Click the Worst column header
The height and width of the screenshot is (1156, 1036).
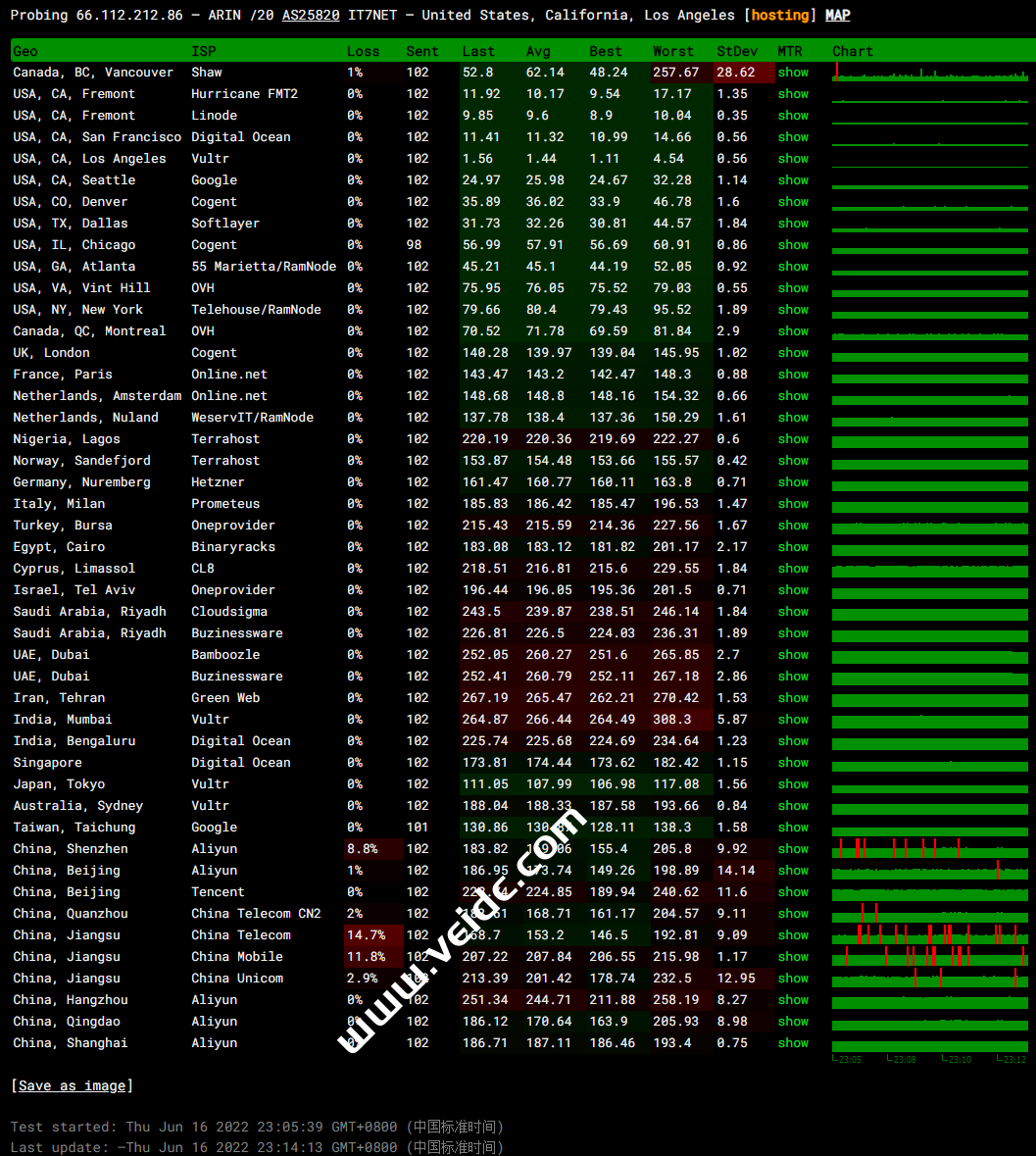click(672, 51)
